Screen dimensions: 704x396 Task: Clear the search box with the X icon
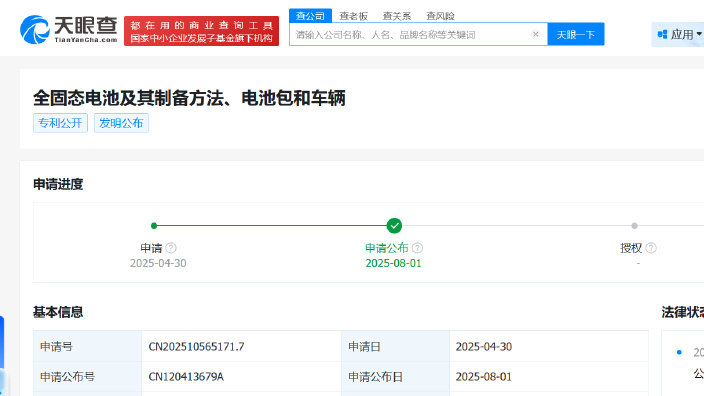535,34
